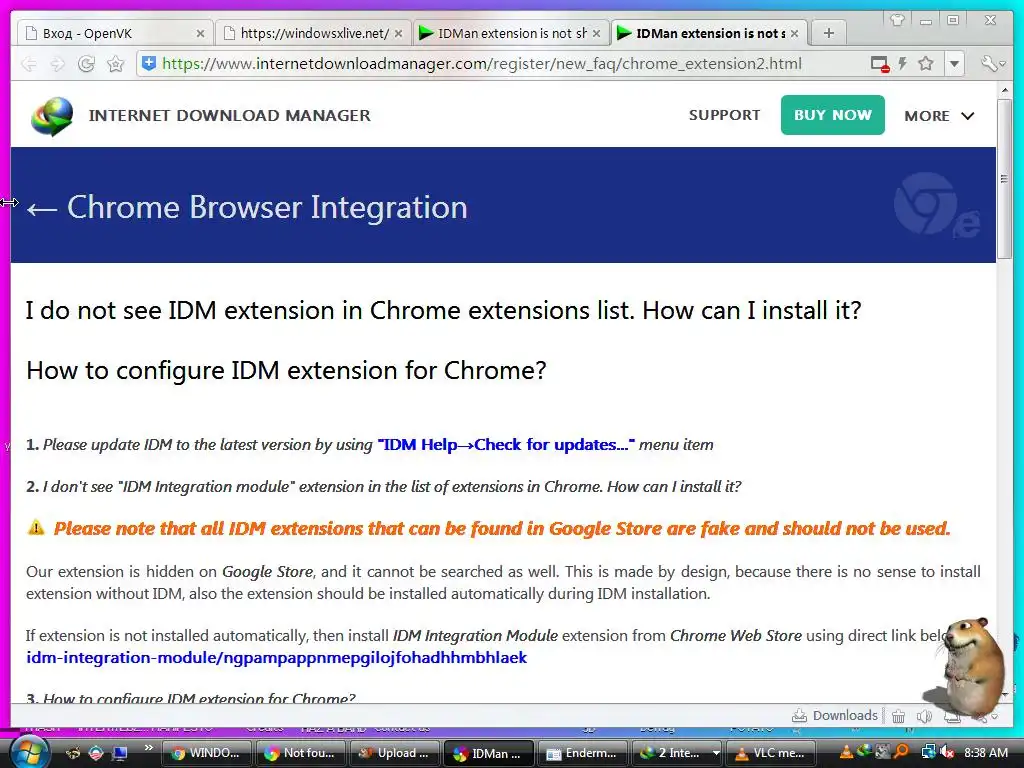This screenshot has width=1024, height=768.
Task: Click the popup blocked icon in address bar
Action: (880, 64)
